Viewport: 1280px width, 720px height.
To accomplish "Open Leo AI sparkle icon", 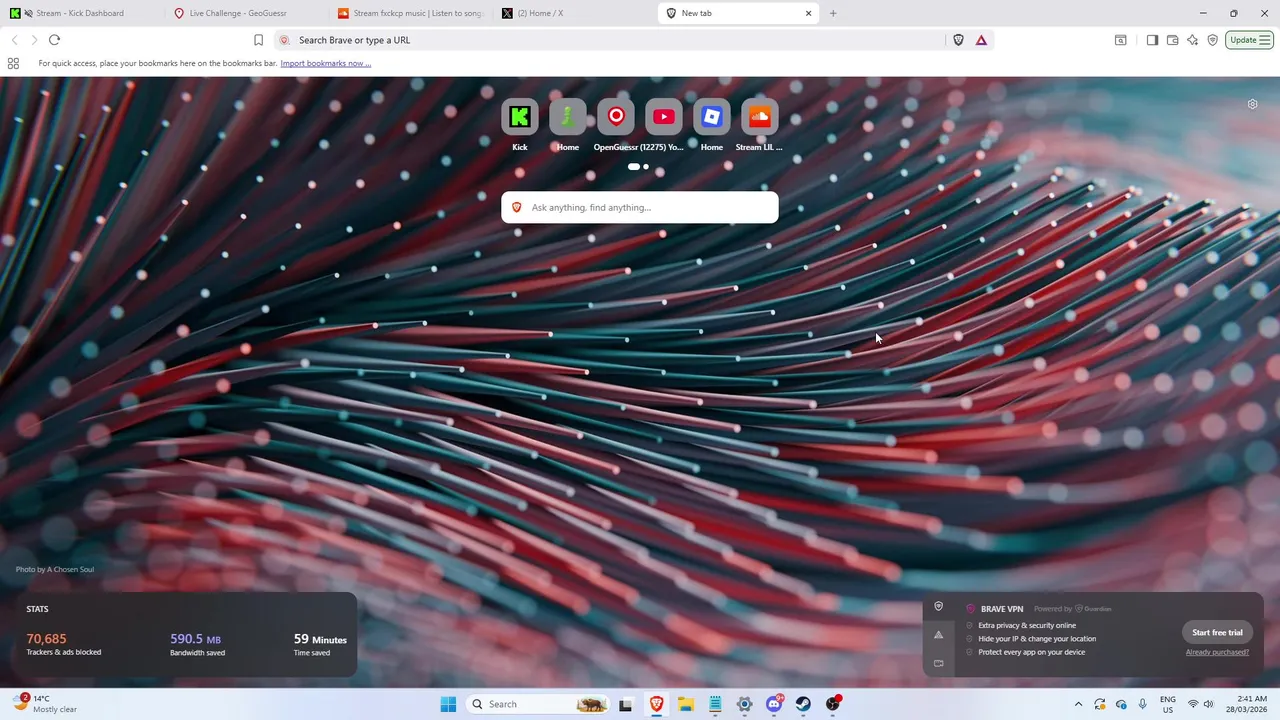I will [x=1192, y=40].
